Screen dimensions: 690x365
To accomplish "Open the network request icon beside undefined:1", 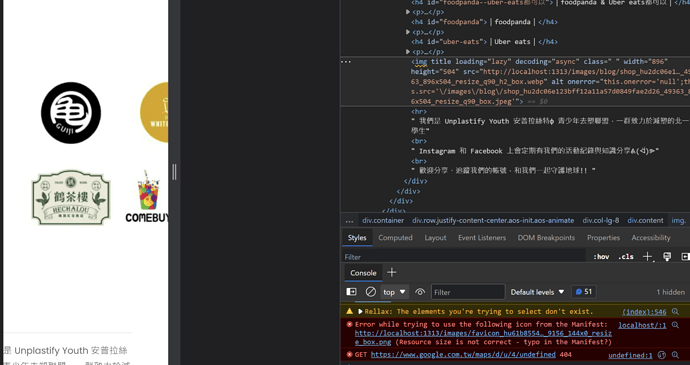I will click(x=661, y=355).
